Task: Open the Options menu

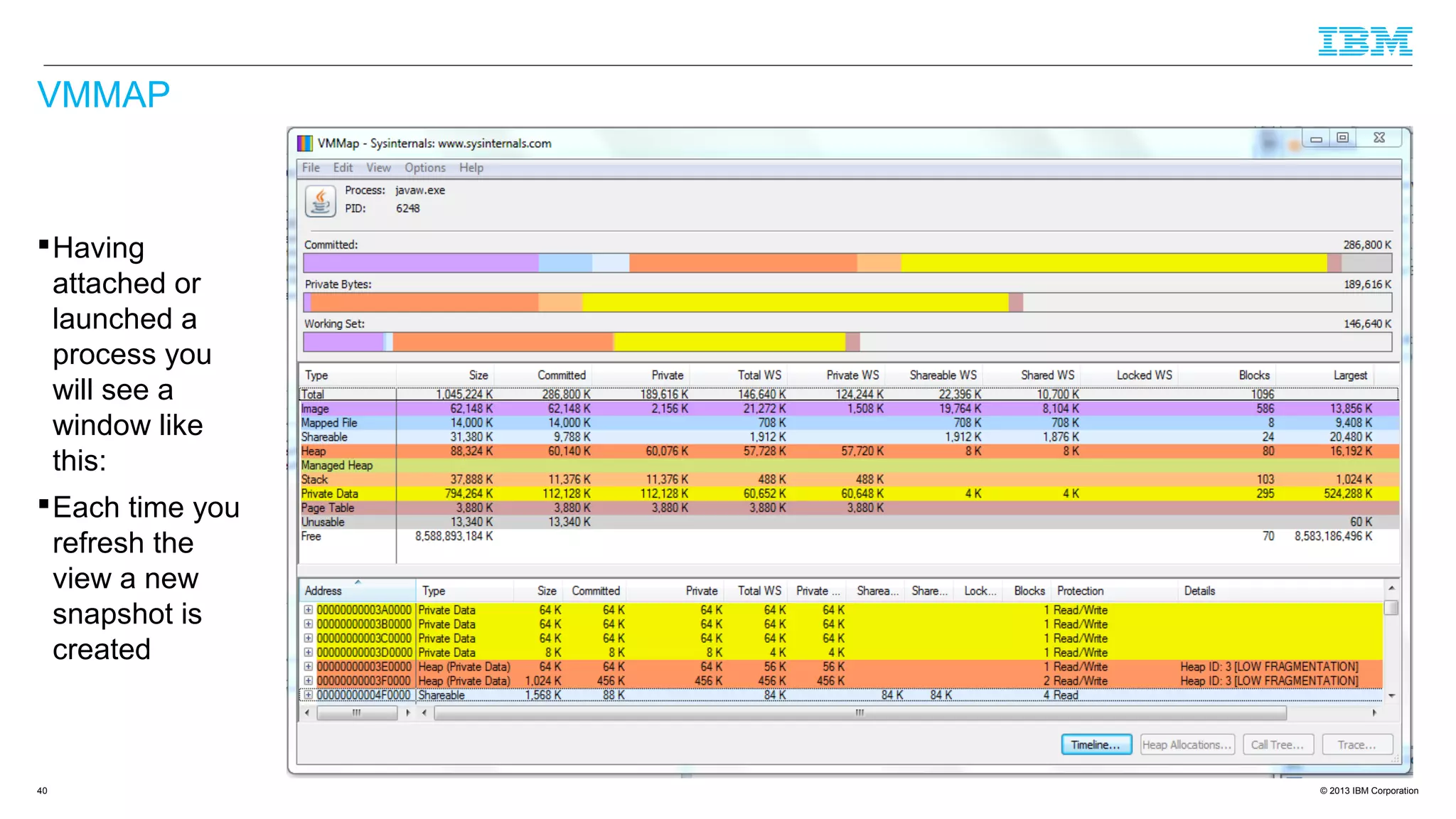Action: [425, 168]
